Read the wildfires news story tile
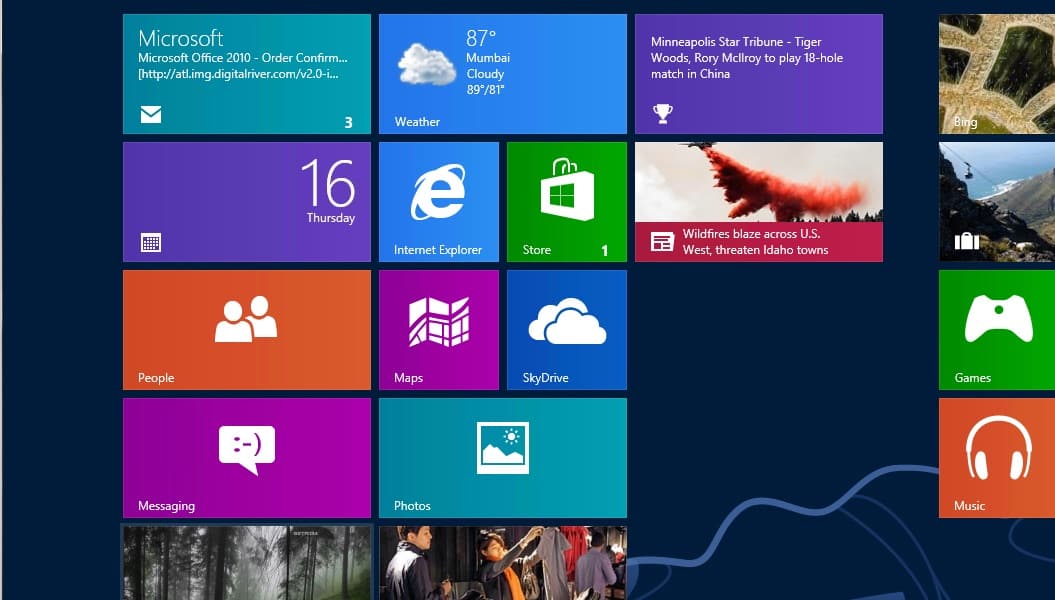Screen dimensions: 1055x600 click(x=758, y=201)
